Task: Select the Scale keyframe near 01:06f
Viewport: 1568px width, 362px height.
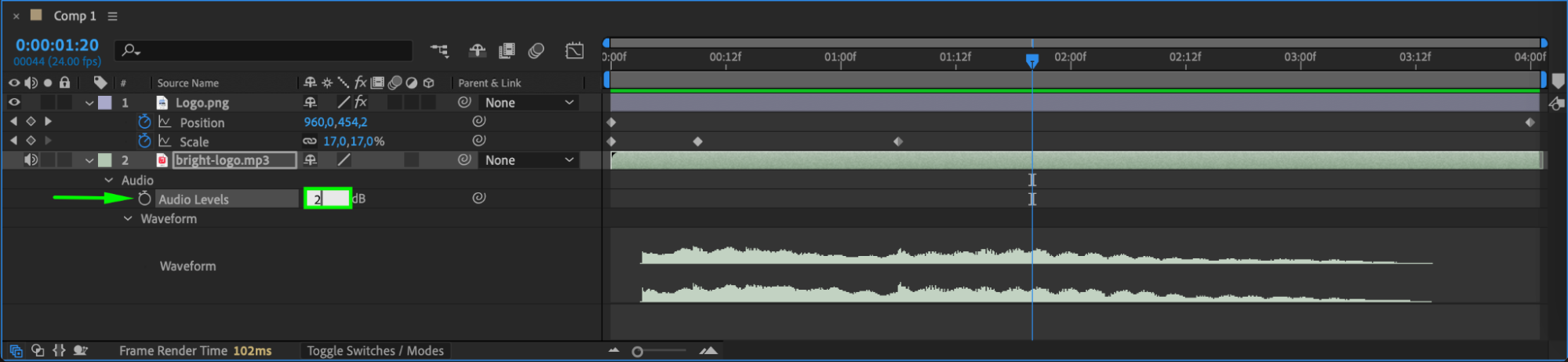Action: point(898,141)
